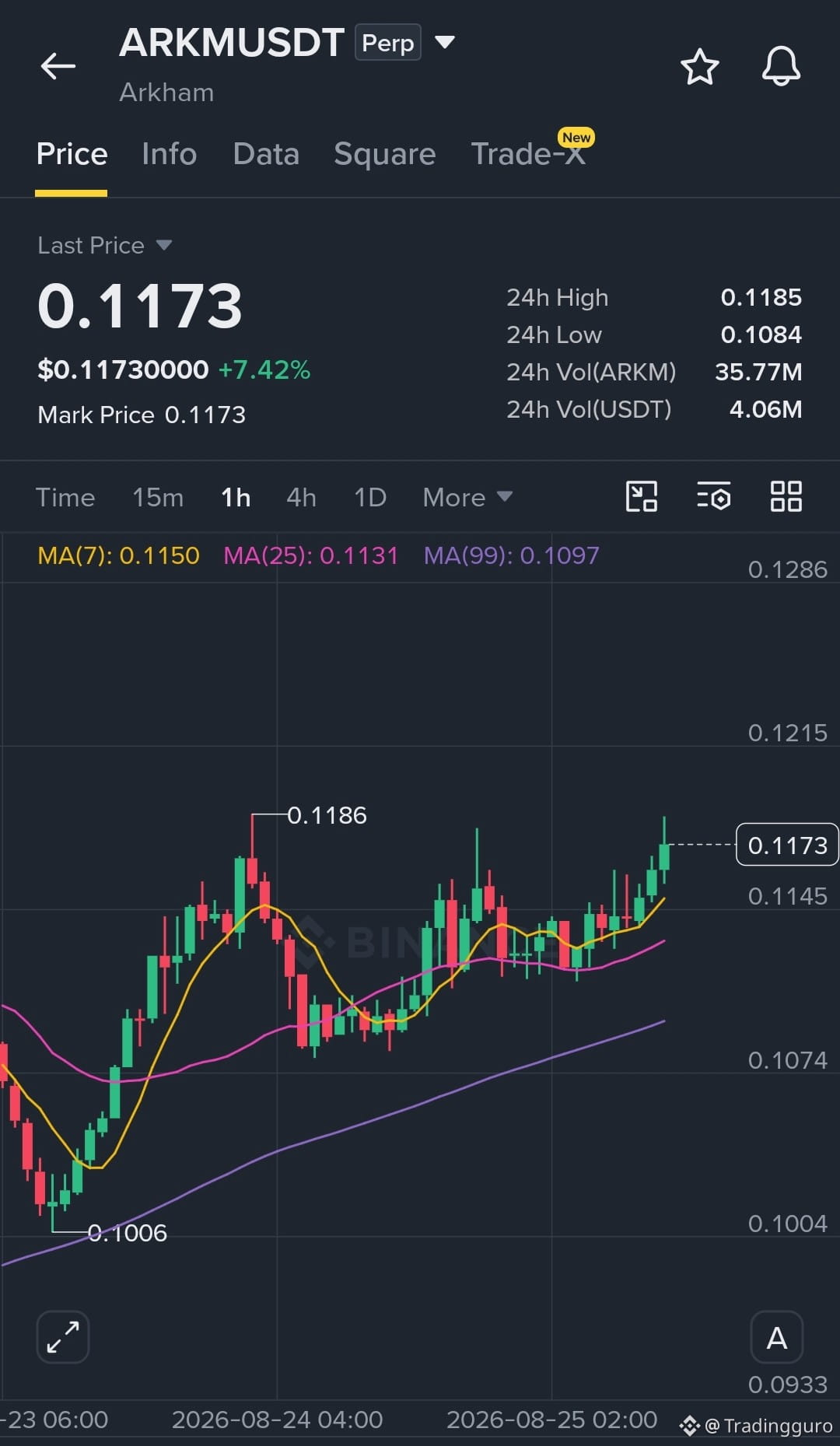
Task: Switch to the Info tab
Action: [x=169, y=154]
